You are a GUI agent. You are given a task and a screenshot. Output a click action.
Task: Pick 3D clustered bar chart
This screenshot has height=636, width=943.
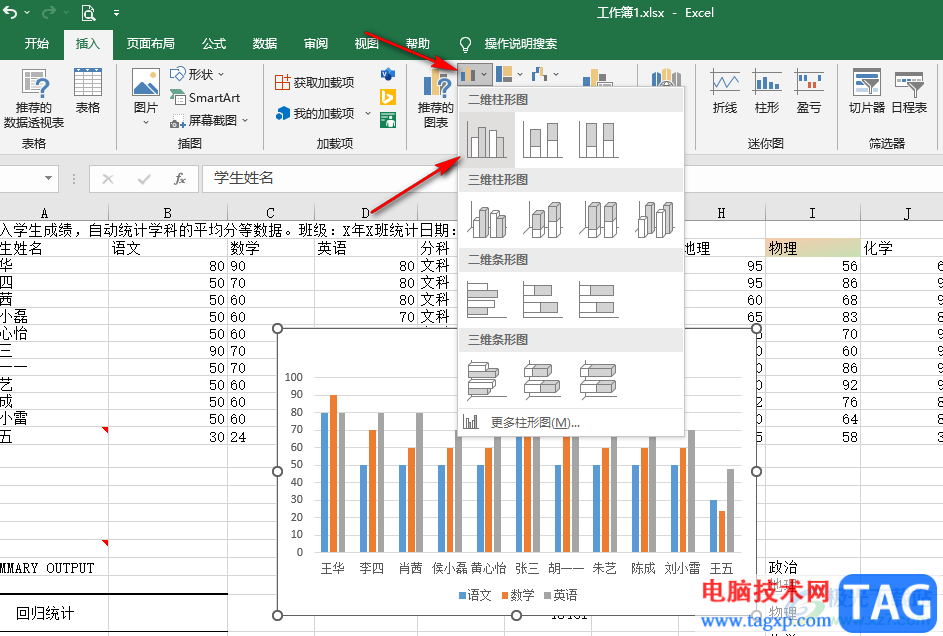pyautogui.click(x=487, y=379)
